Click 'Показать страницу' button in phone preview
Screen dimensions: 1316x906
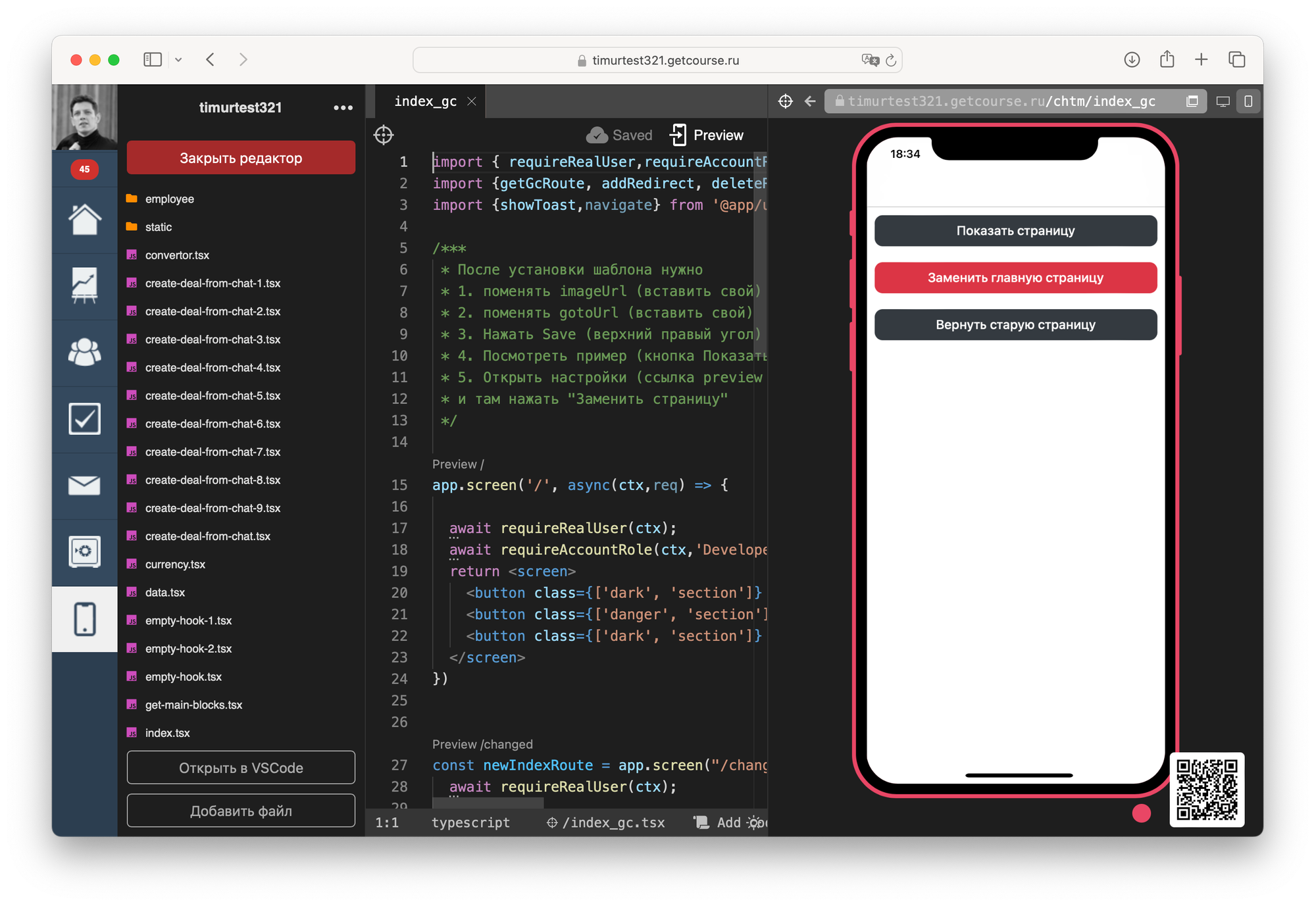pyautogui.click(x=1015, y=231)
